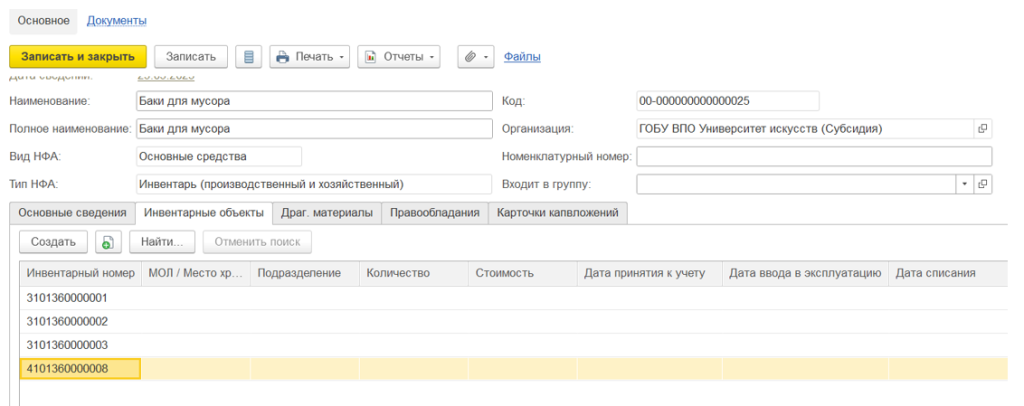Open the Входит в группу field link icon
The image size is (1024, 406).
pos(982,185)
